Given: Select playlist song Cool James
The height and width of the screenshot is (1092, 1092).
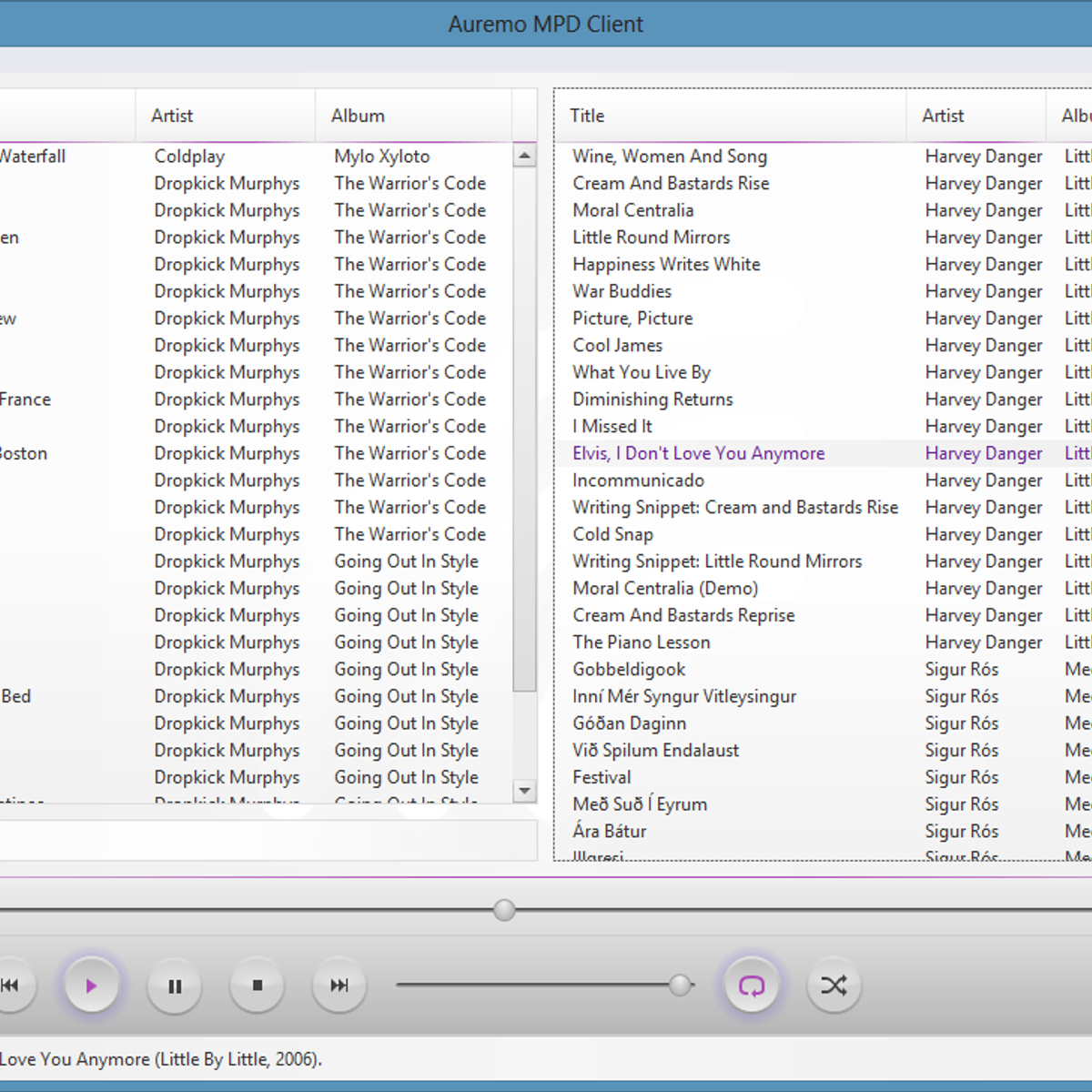Looking at the screenshot, I should point(824,345).
